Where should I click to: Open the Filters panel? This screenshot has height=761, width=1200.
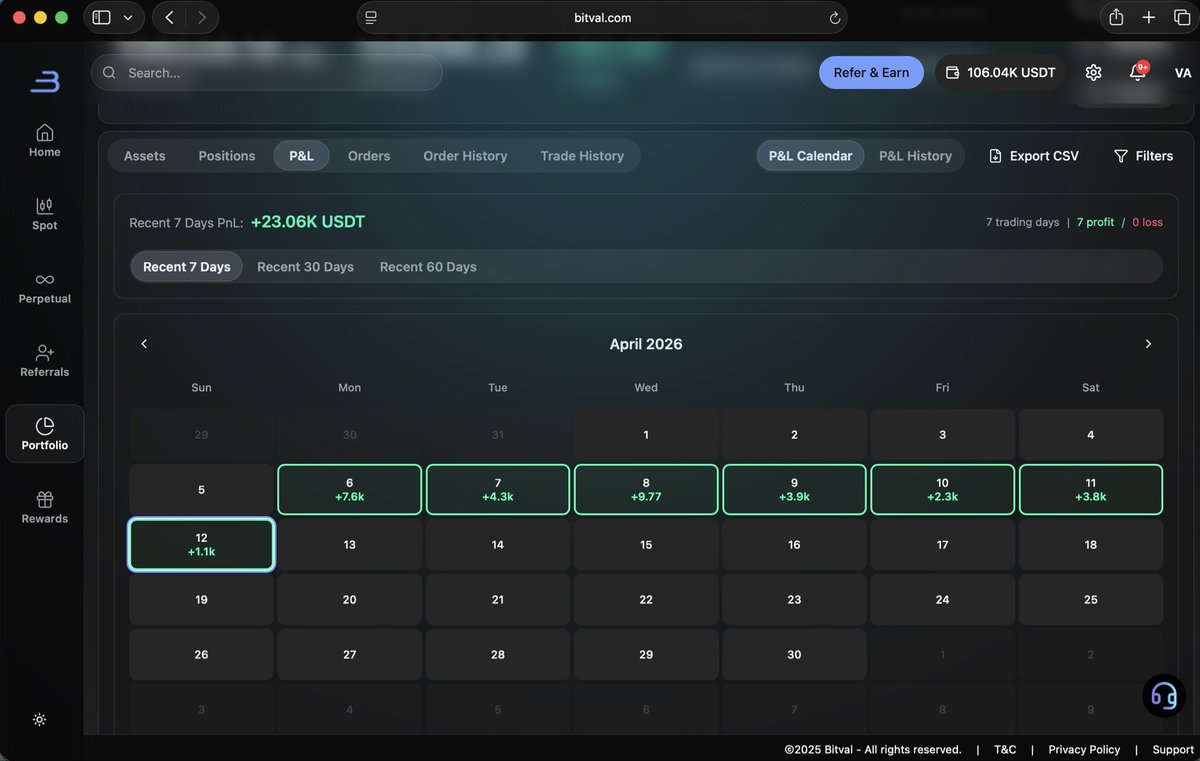point(1143,156)
